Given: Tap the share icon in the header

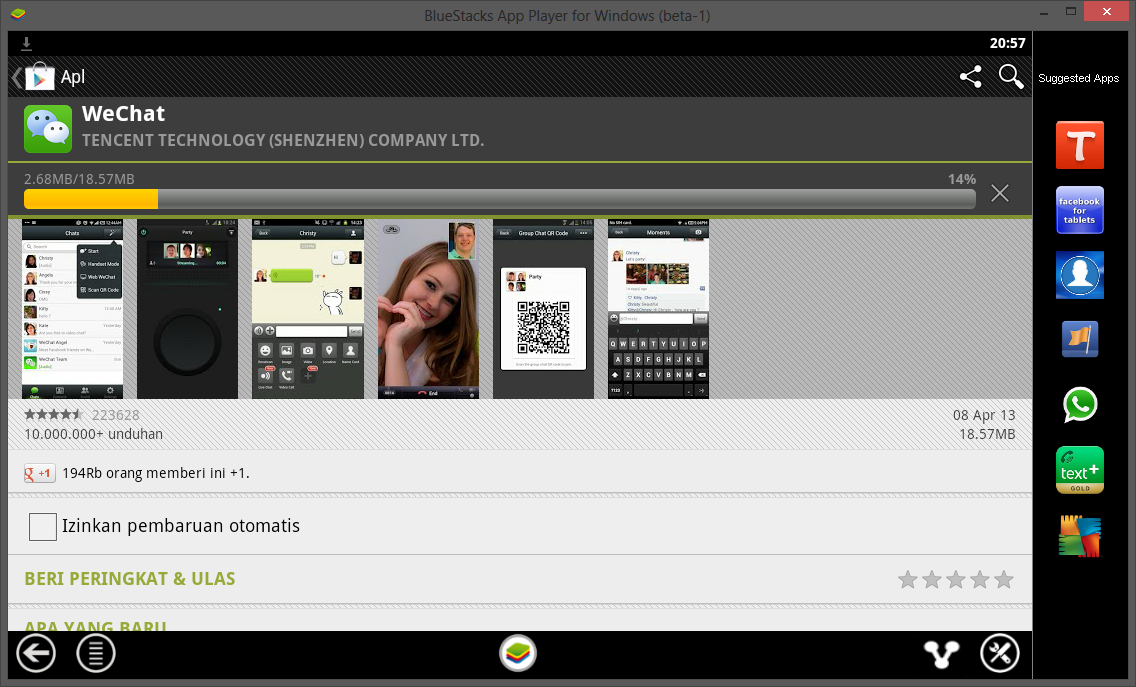Looking at the screenshot, I should click(x=971, y=76).
